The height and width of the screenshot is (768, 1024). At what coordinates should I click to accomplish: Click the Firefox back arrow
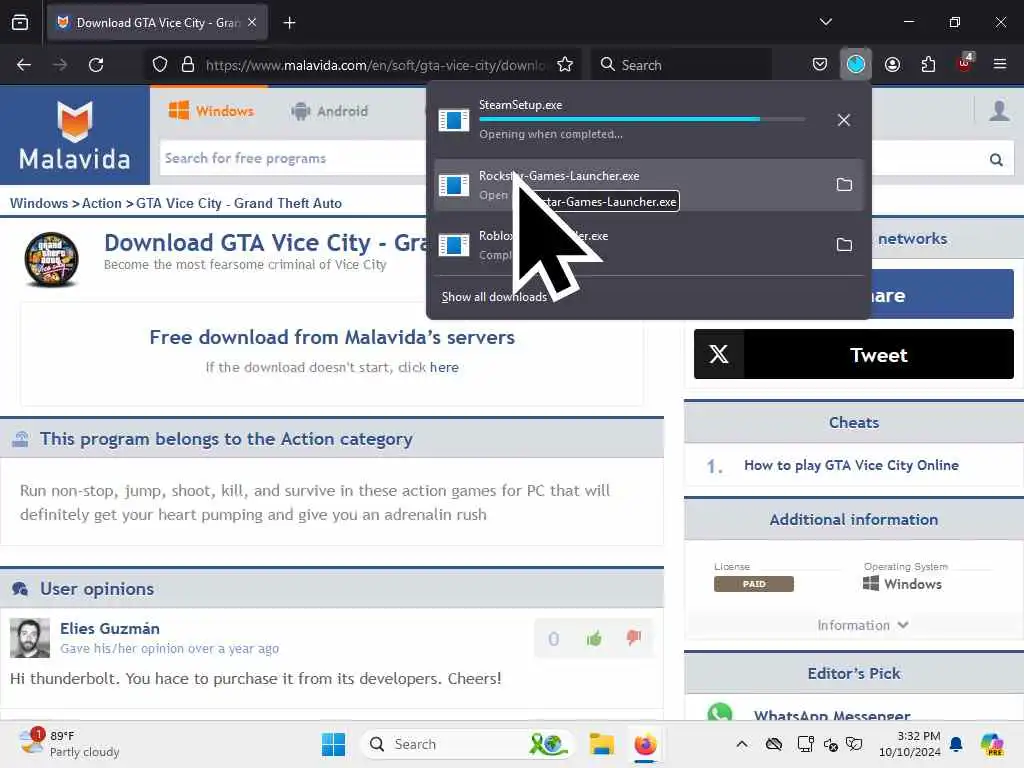24,65
